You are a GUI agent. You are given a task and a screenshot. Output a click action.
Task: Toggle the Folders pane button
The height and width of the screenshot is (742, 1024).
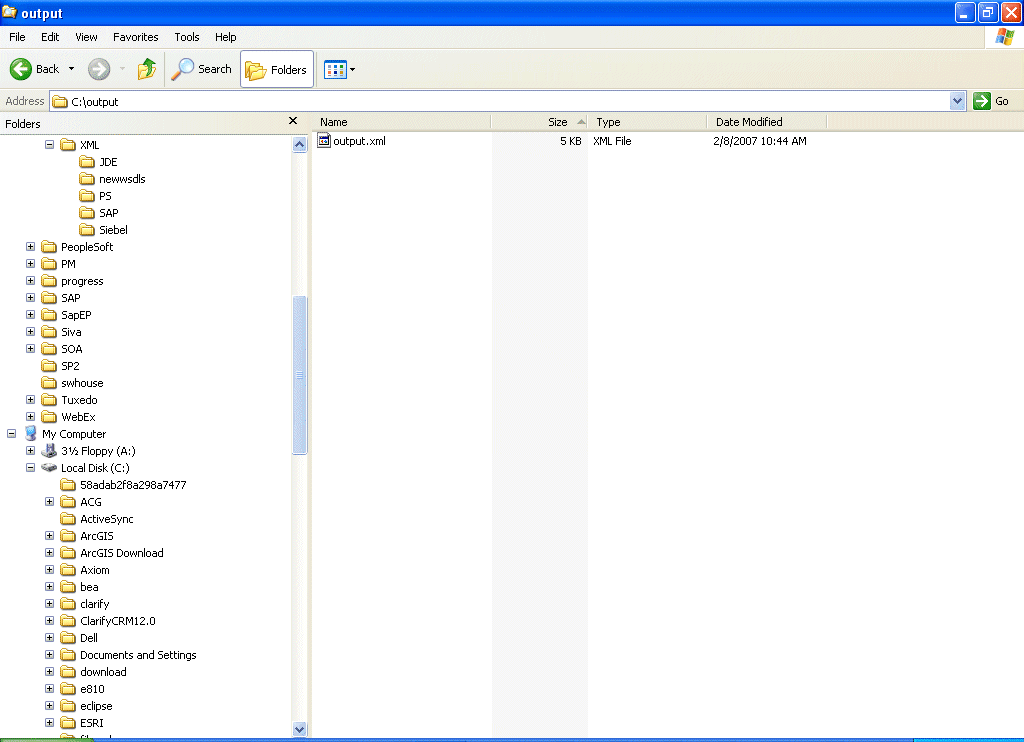coord(276,69)
